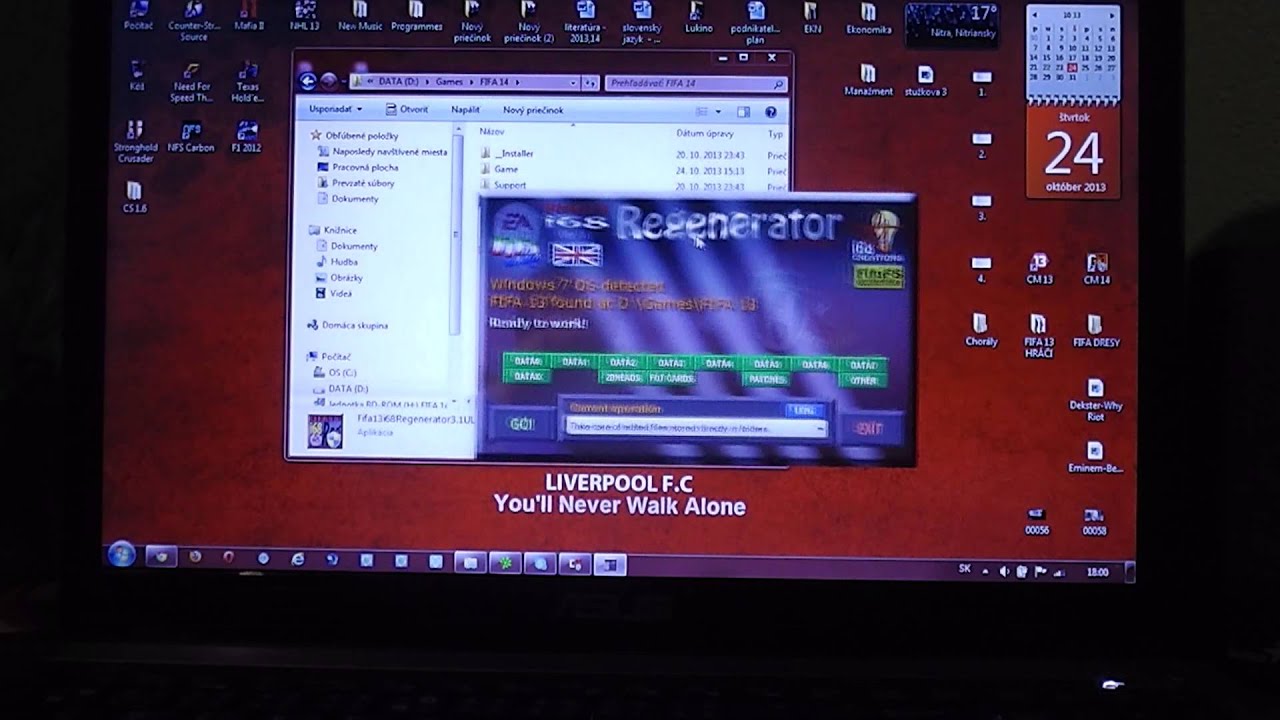
Task: Open the Usporiadať dropdown menu
Action: tap(336, 109)
